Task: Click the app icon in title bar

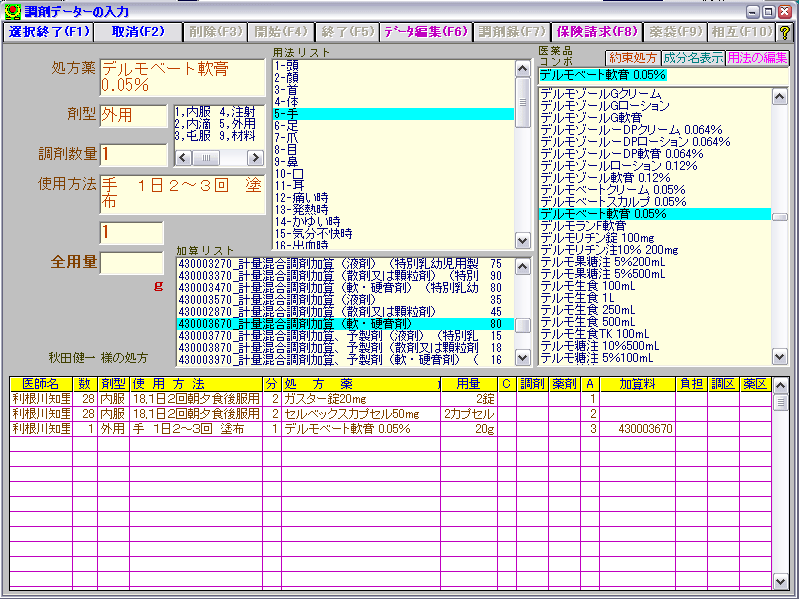Action: click(x=13, y=11)
